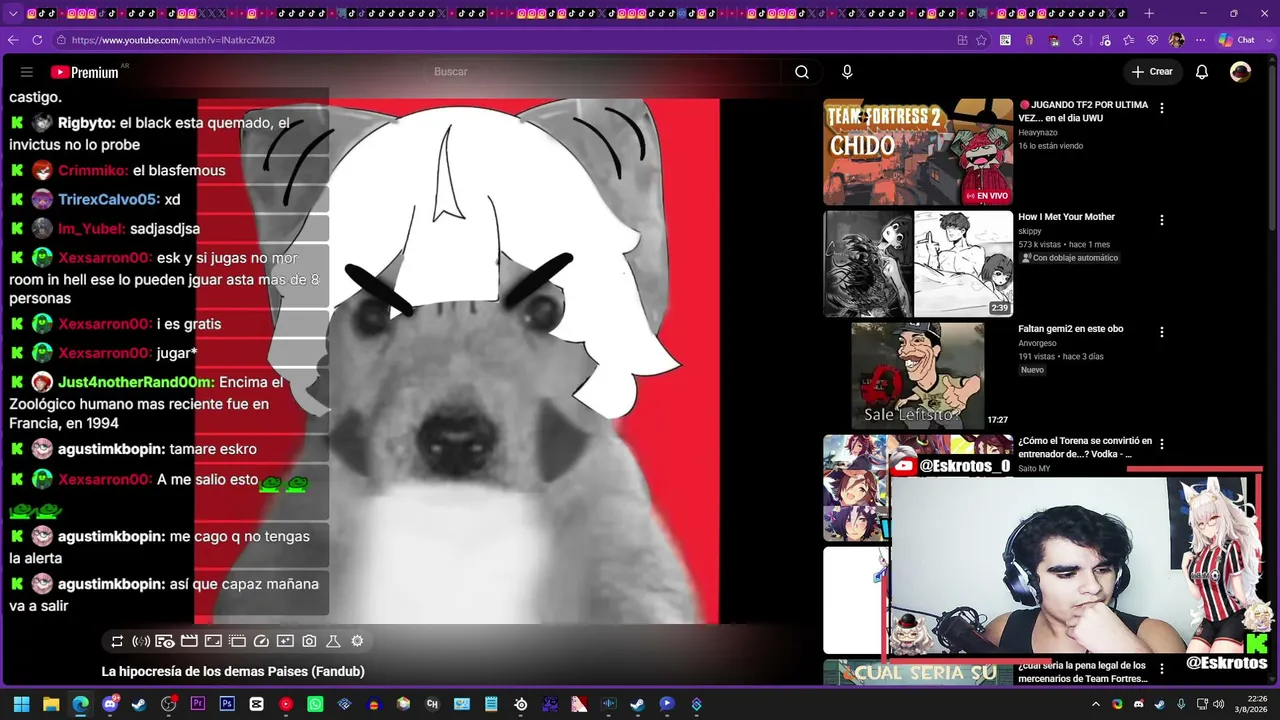Viewport: 1280px width, 720px height.
Task: Open options for pena legal mercenarios video
Action: coord(1161,668)
